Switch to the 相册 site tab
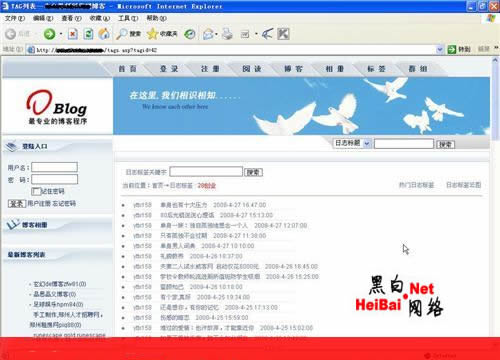Screen dimensions: 500x360 pyautogui.click(x=335, y=69)
